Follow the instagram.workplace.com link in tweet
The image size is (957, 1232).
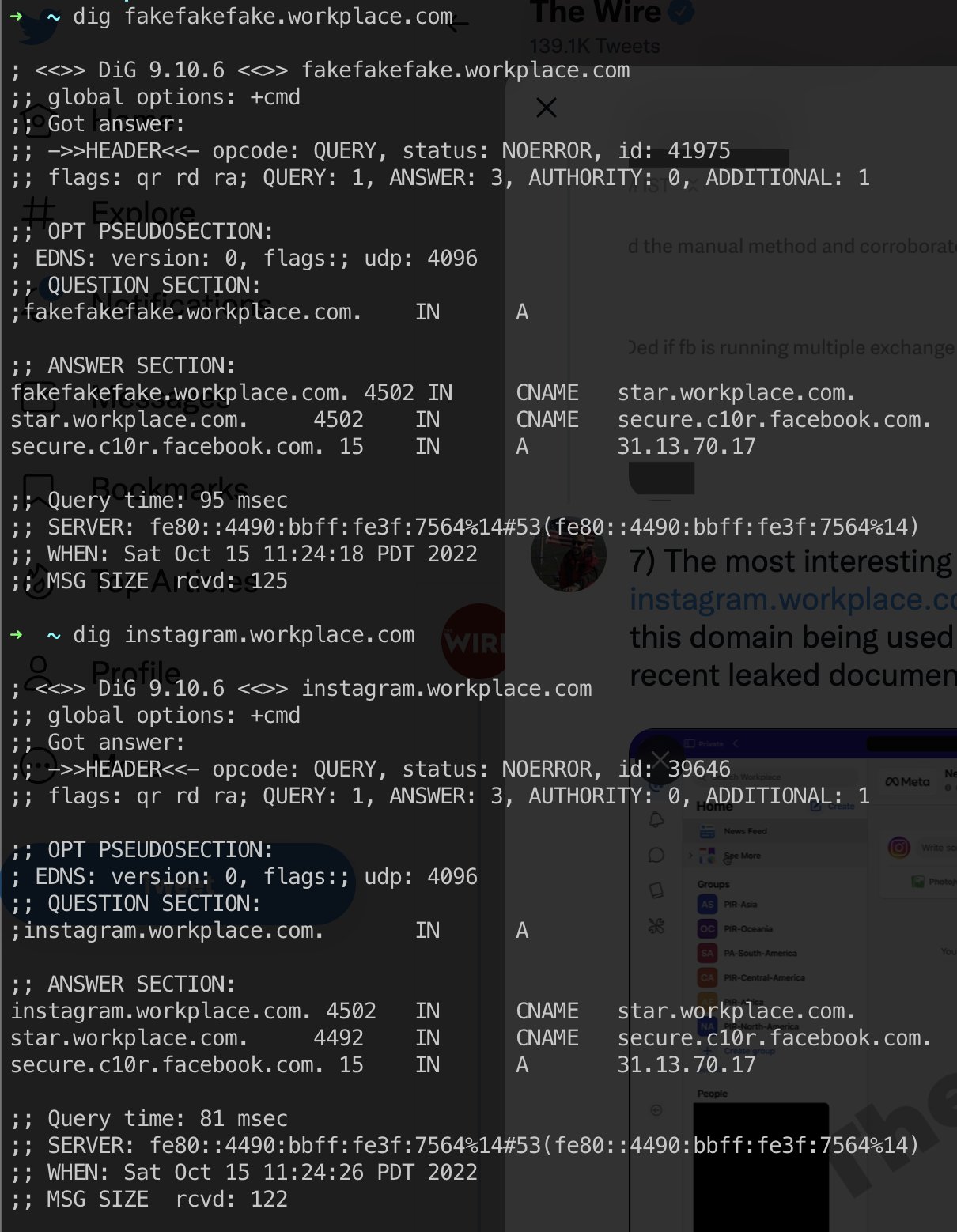coord(792,599)
